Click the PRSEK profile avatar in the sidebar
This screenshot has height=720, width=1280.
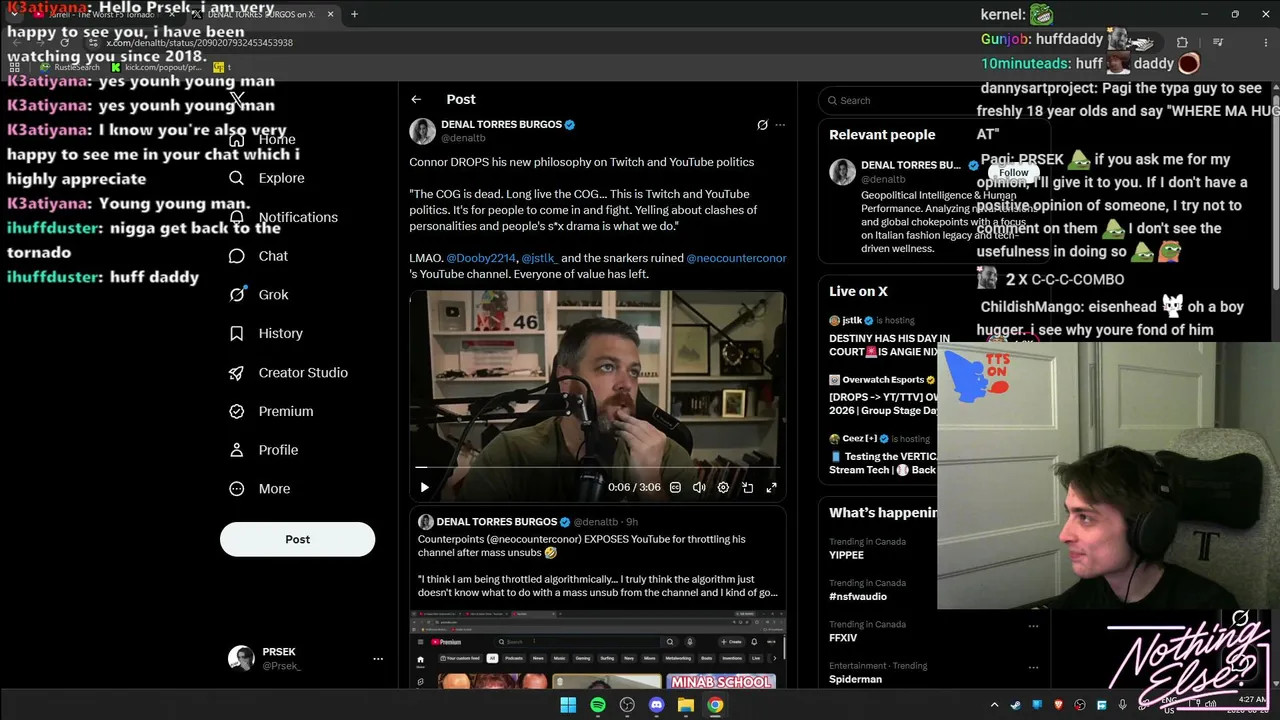click(241, 658)
